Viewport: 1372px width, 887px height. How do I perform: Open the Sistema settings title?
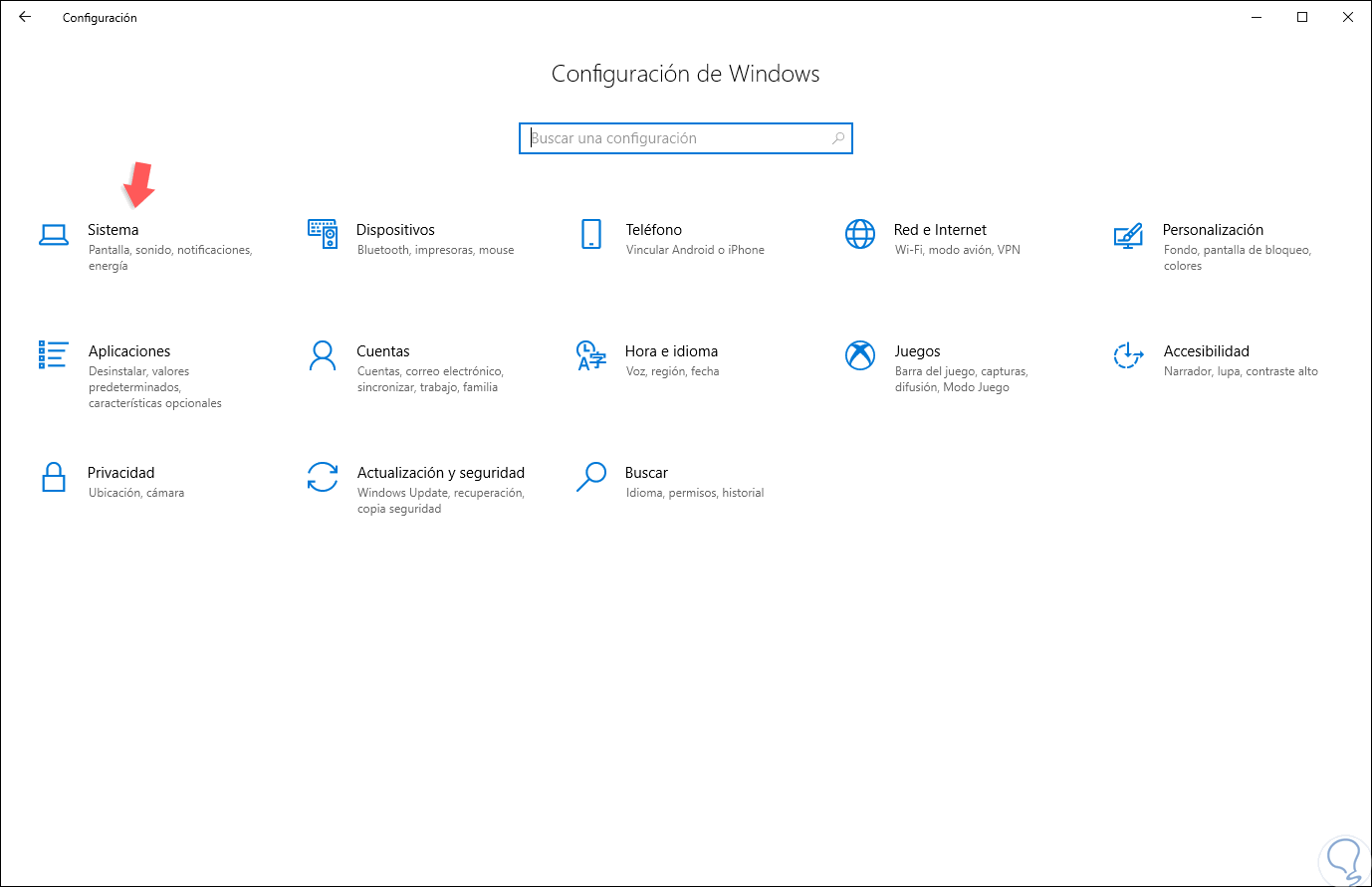point(114,230)
